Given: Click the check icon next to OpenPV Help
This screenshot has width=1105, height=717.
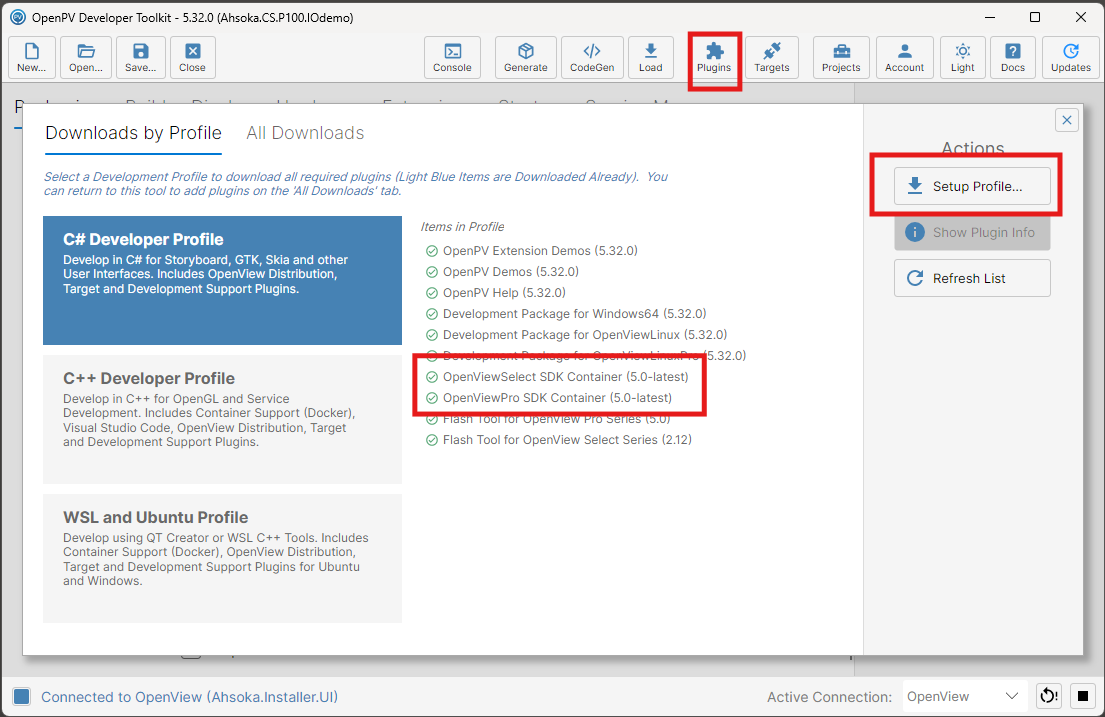Looking at the screenshot, I should tap(432, 293).
